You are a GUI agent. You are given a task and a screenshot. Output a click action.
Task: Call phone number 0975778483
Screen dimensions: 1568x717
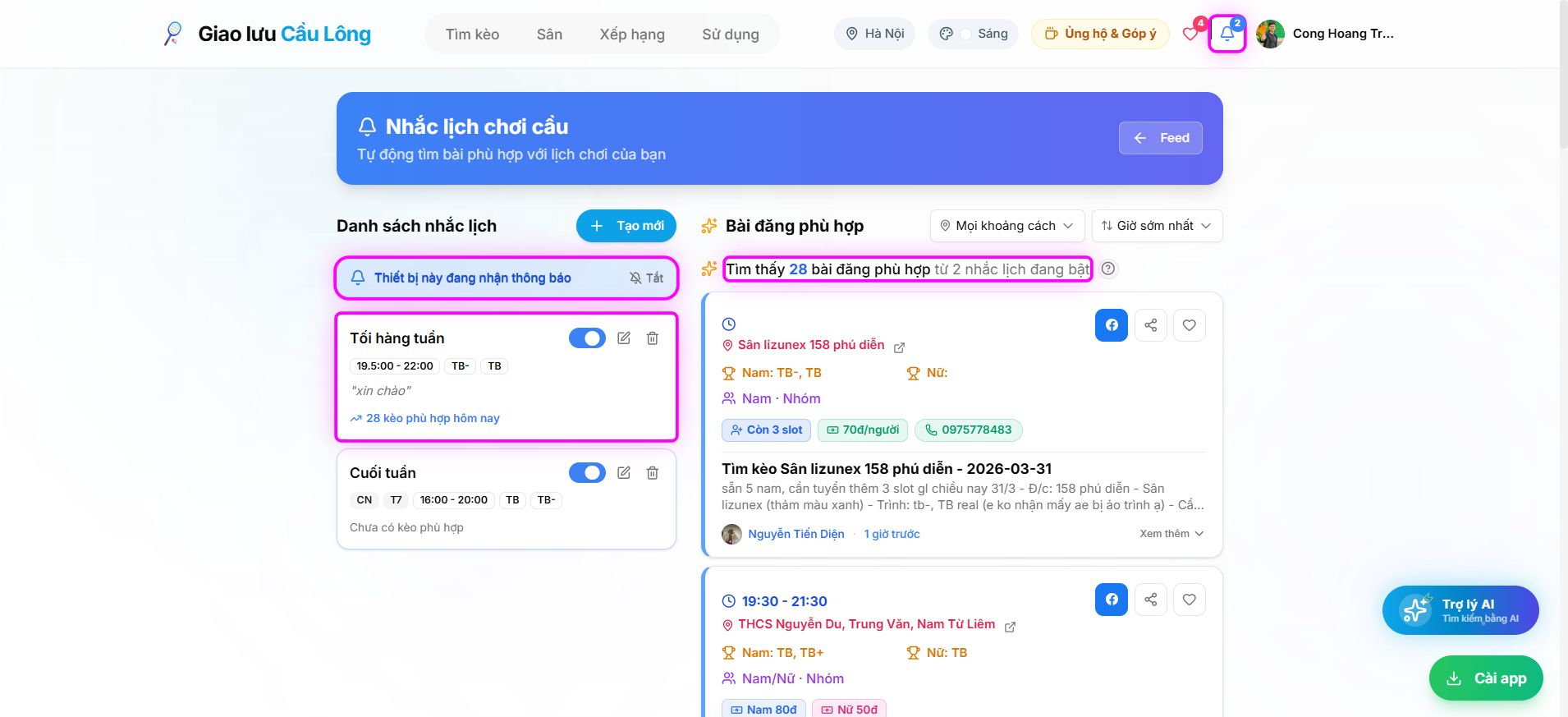point(969,430)
